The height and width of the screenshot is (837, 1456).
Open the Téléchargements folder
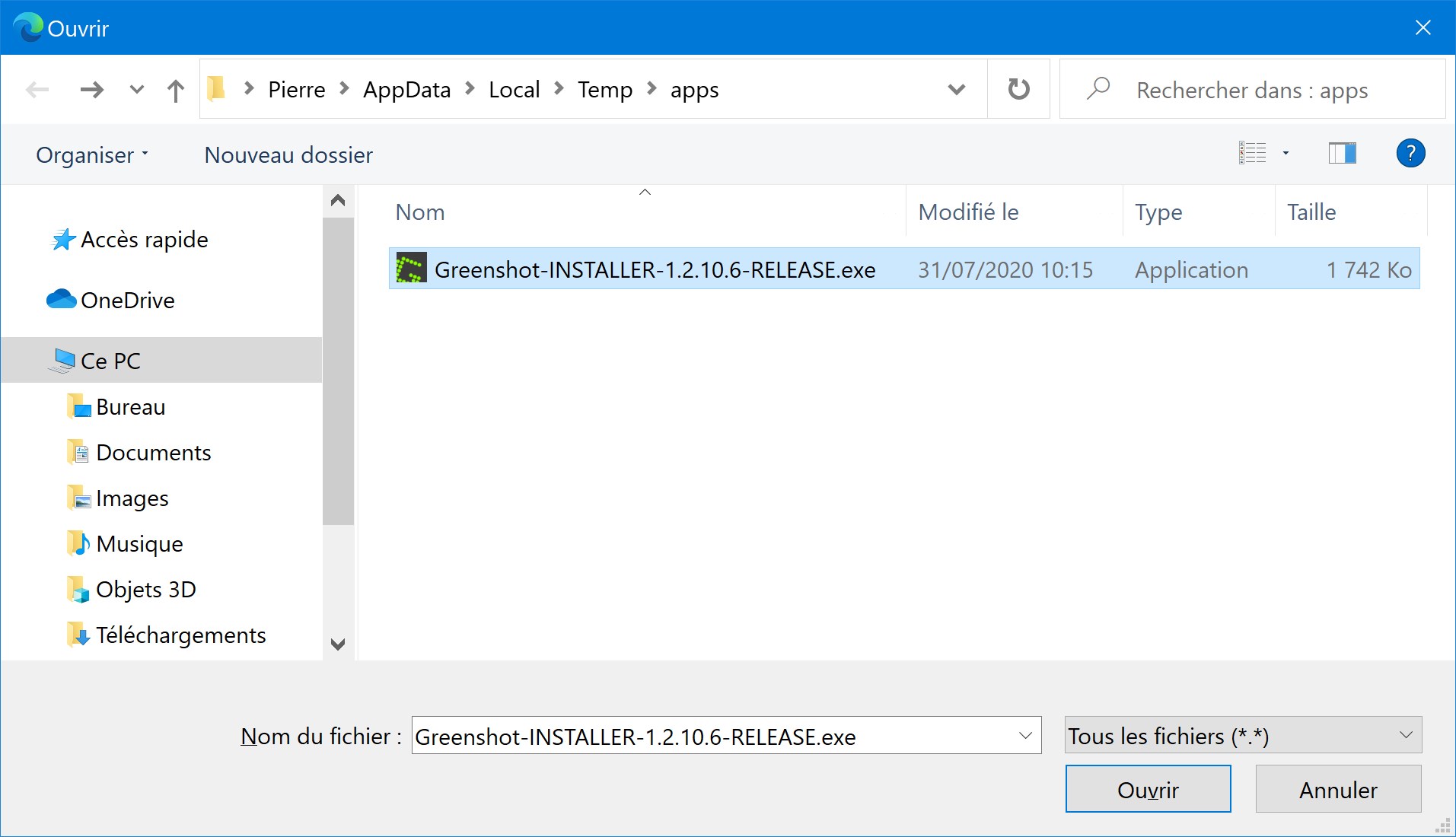180,635
